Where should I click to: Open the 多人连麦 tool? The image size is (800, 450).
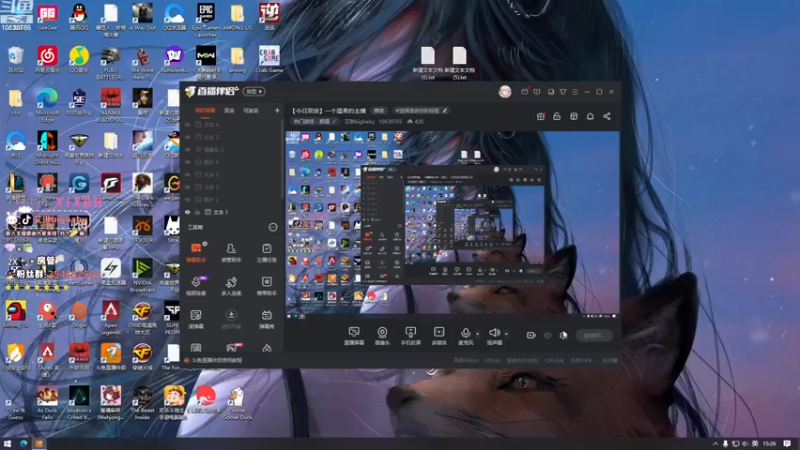(231, 286)
